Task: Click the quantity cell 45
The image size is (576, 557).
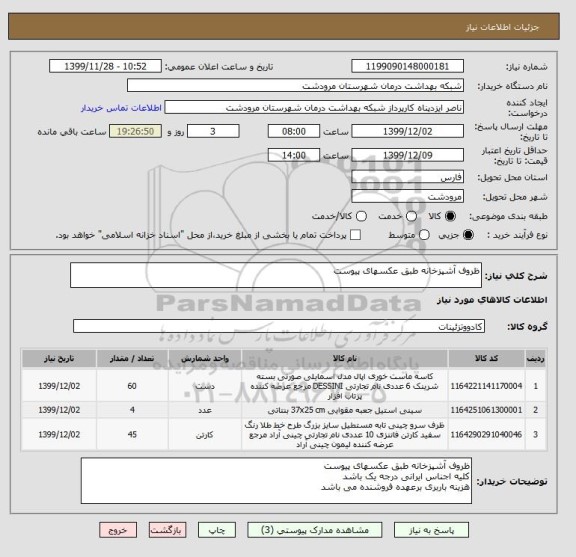Action: 132,435
